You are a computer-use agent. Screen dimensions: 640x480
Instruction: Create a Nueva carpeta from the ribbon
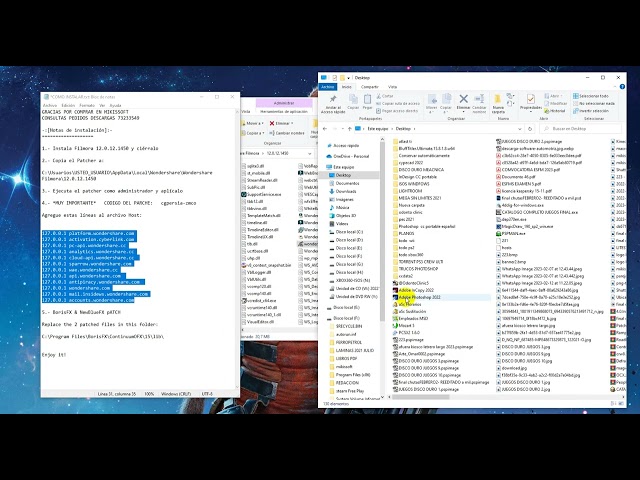(498, 103)
